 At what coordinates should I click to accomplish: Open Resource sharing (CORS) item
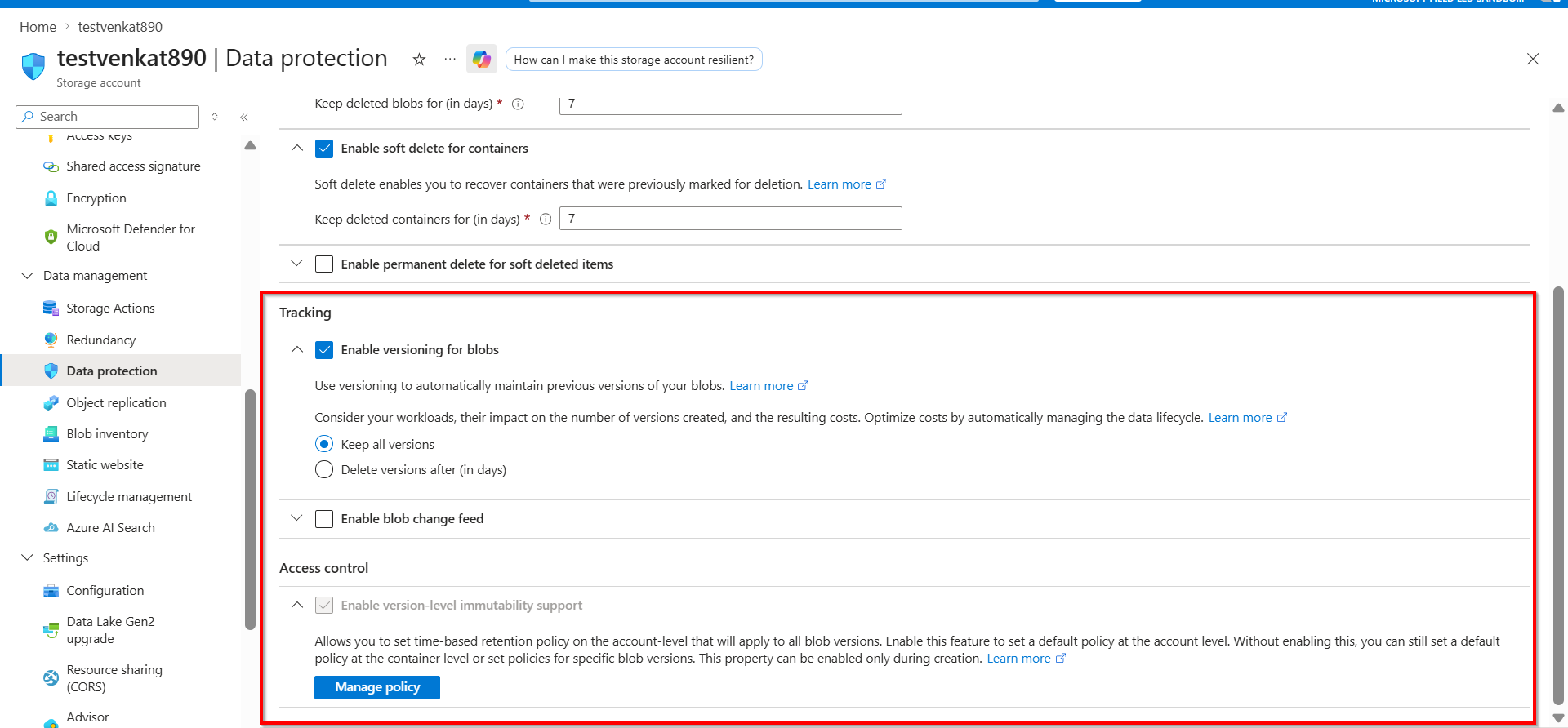pyautogui.click(x=104, y=678)
